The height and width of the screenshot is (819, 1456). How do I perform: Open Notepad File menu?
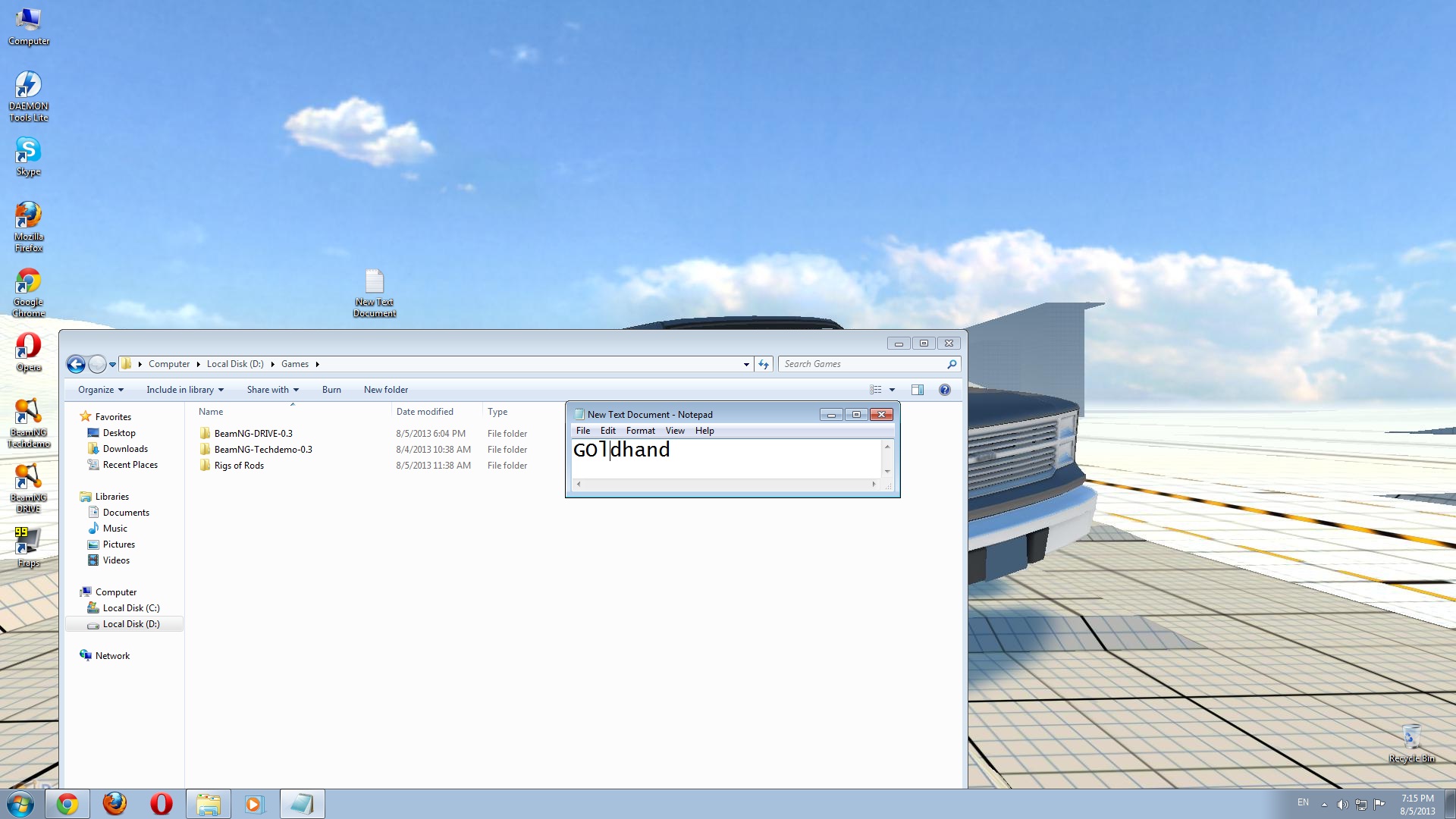pyautogui.click(x=583, y=431)
